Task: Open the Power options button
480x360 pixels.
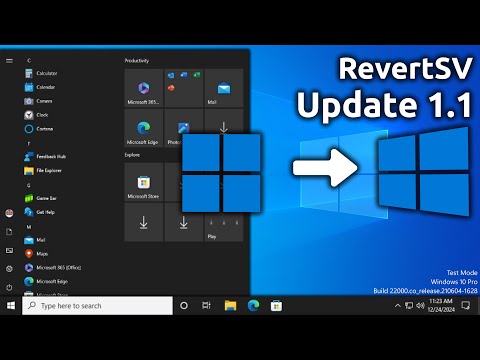Action: point(9,287)
